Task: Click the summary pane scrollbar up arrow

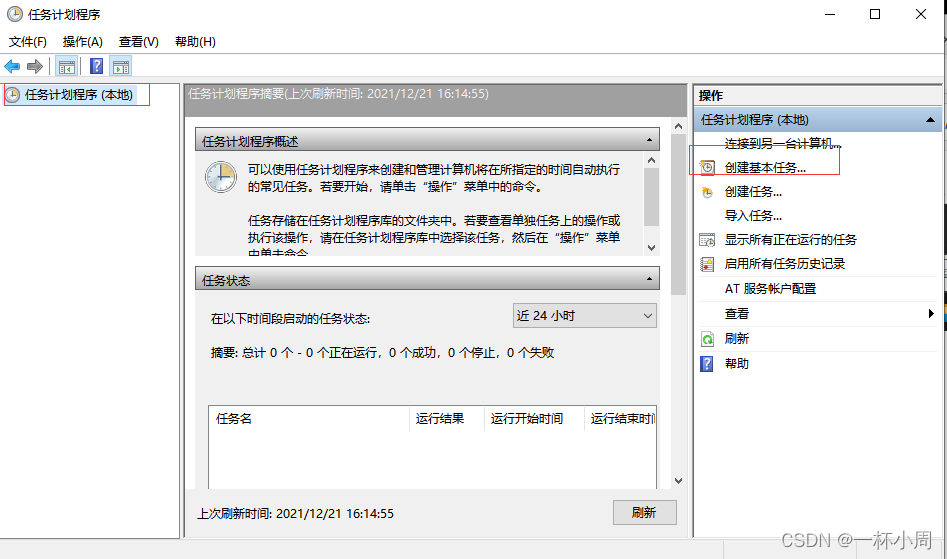Action: (678, 126)
